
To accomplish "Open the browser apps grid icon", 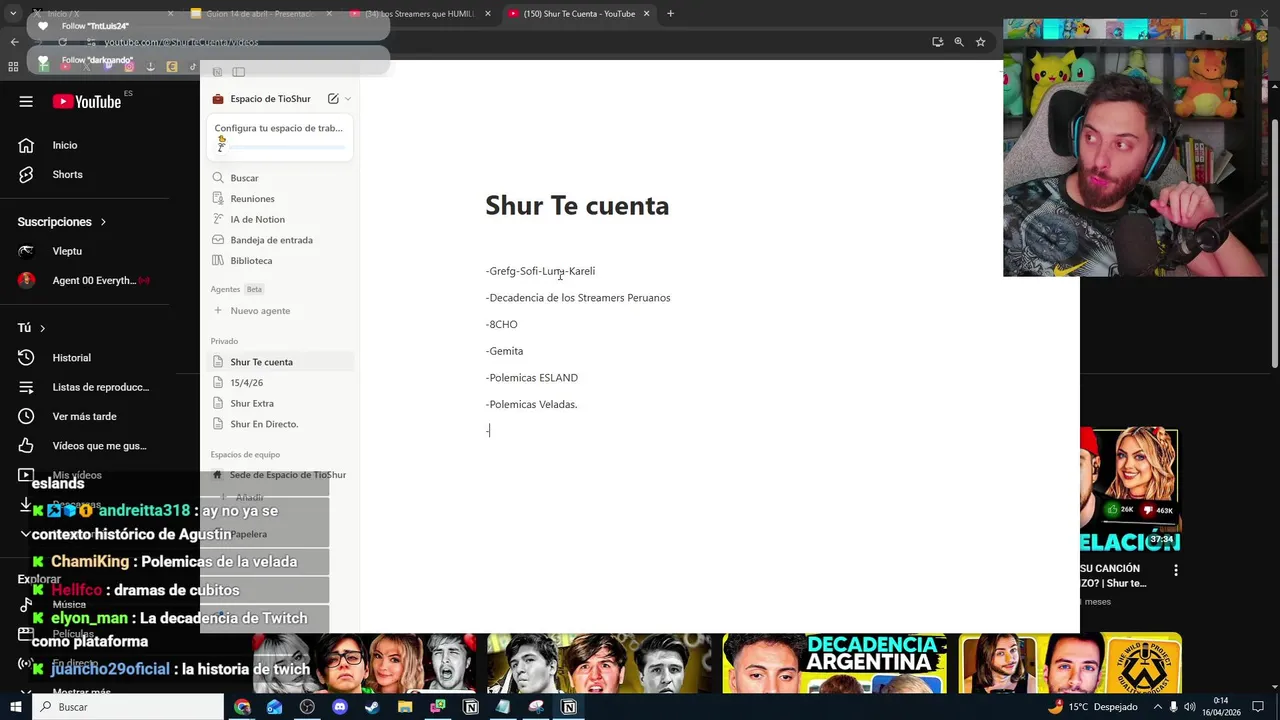I will click(x=13, y=67).
